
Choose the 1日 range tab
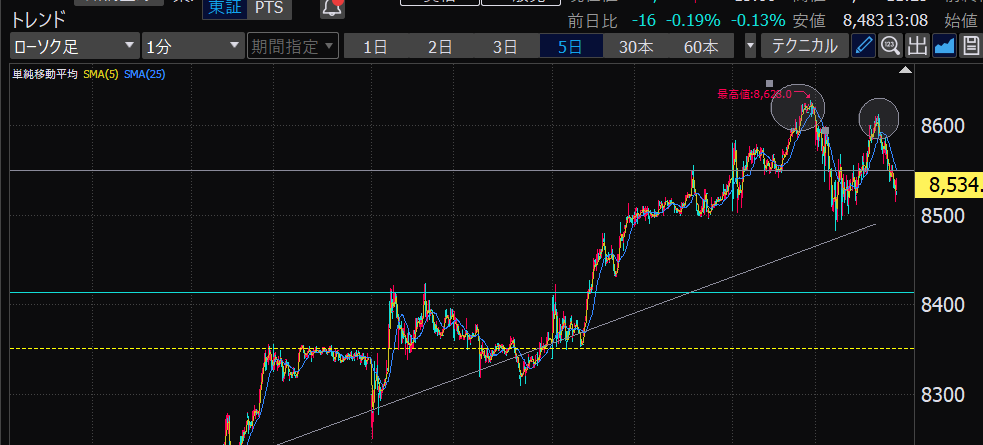pyautogui.click(x=375, y=46)
